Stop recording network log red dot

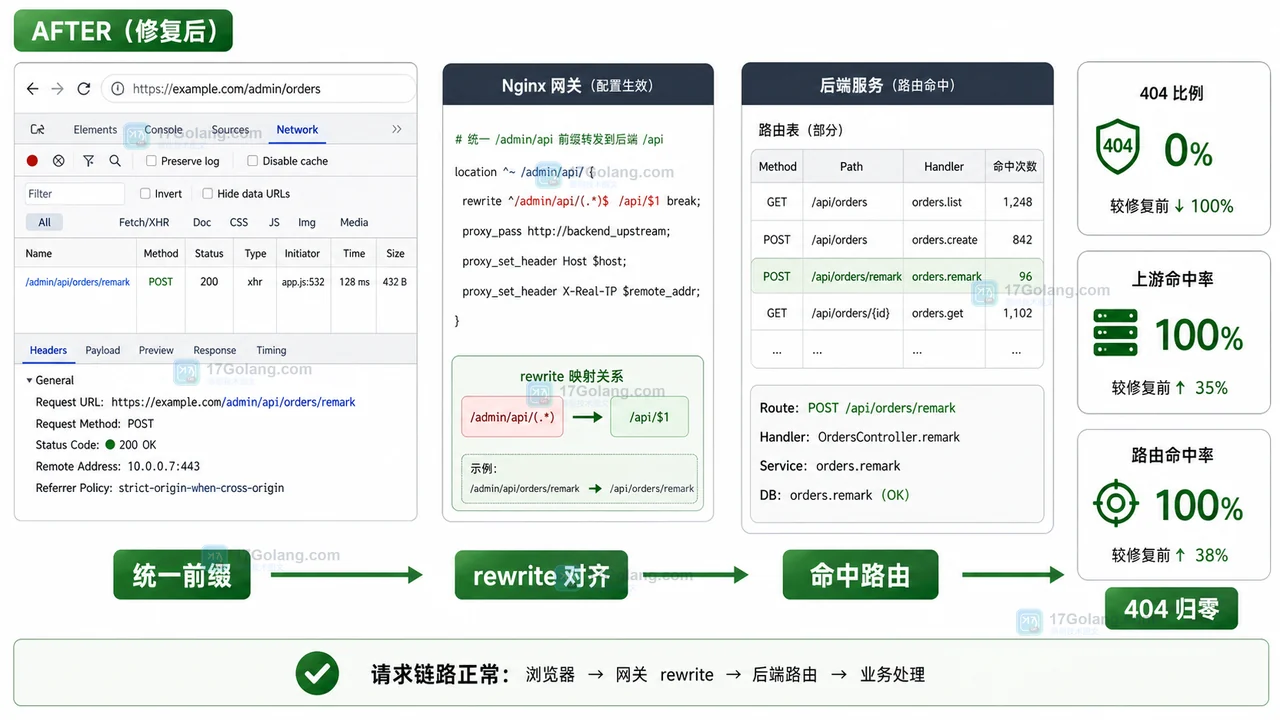point(32,161)
